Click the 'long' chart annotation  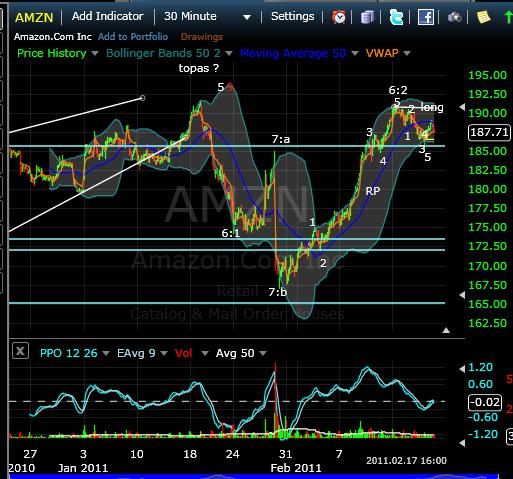tap(432, 108)
